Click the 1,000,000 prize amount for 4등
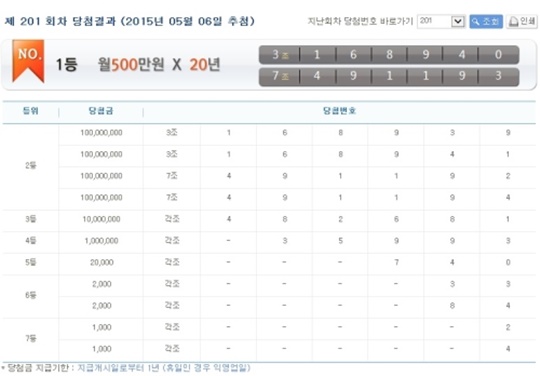This screenshot has height=376, width=540. 101,241
